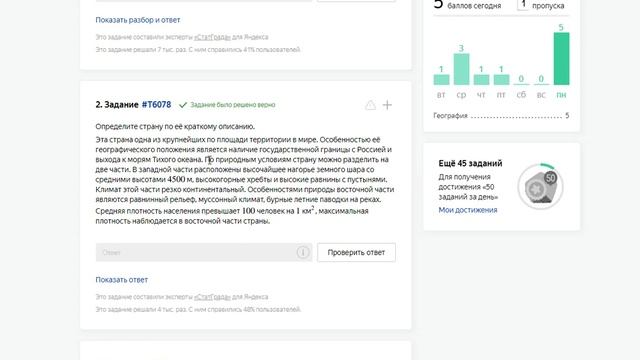Click the plus icon on task #T6078
Viewport: 640px width, 360px height.
387,105
